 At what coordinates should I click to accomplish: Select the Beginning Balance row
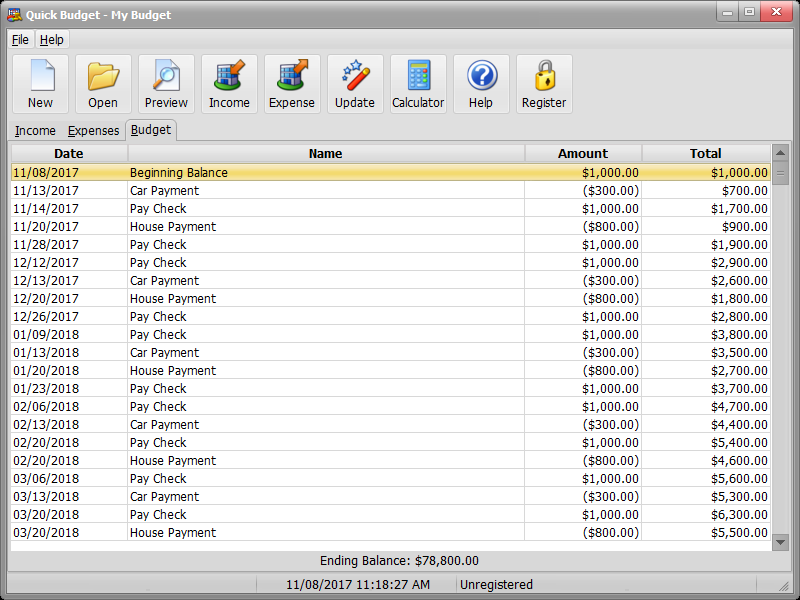point(390,172)
